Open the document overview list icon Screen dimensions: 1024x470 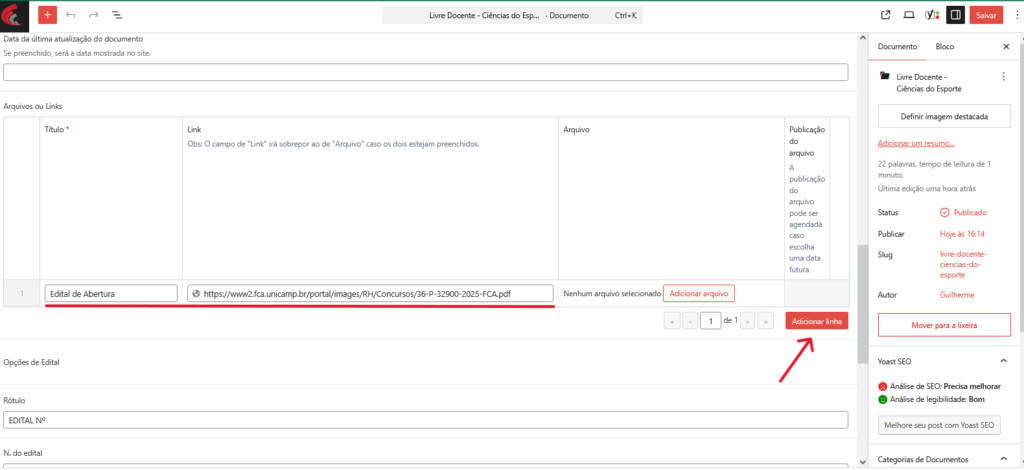coord(117,15)
